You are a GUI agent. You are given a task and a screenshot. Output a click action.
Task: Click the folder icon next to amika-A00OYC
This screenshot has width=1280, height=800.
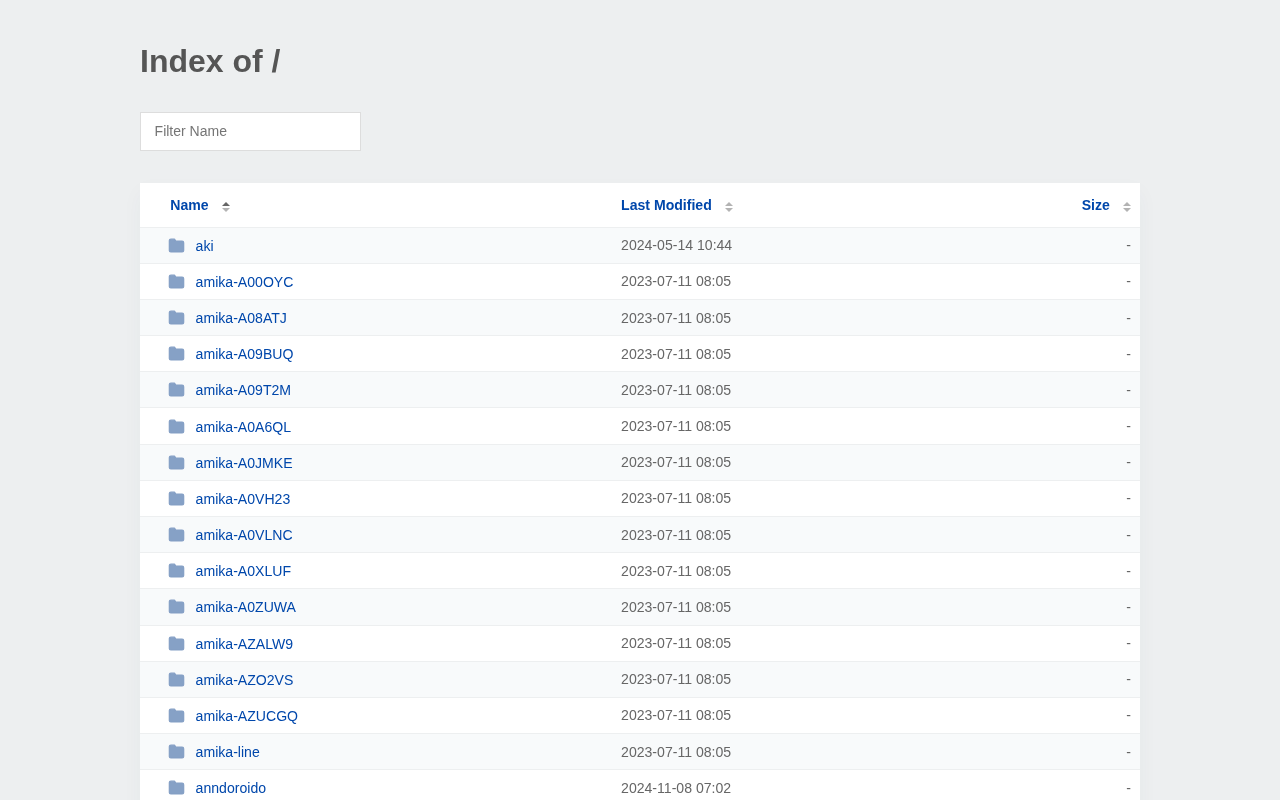pyautogui.click(x=176, y=282)
